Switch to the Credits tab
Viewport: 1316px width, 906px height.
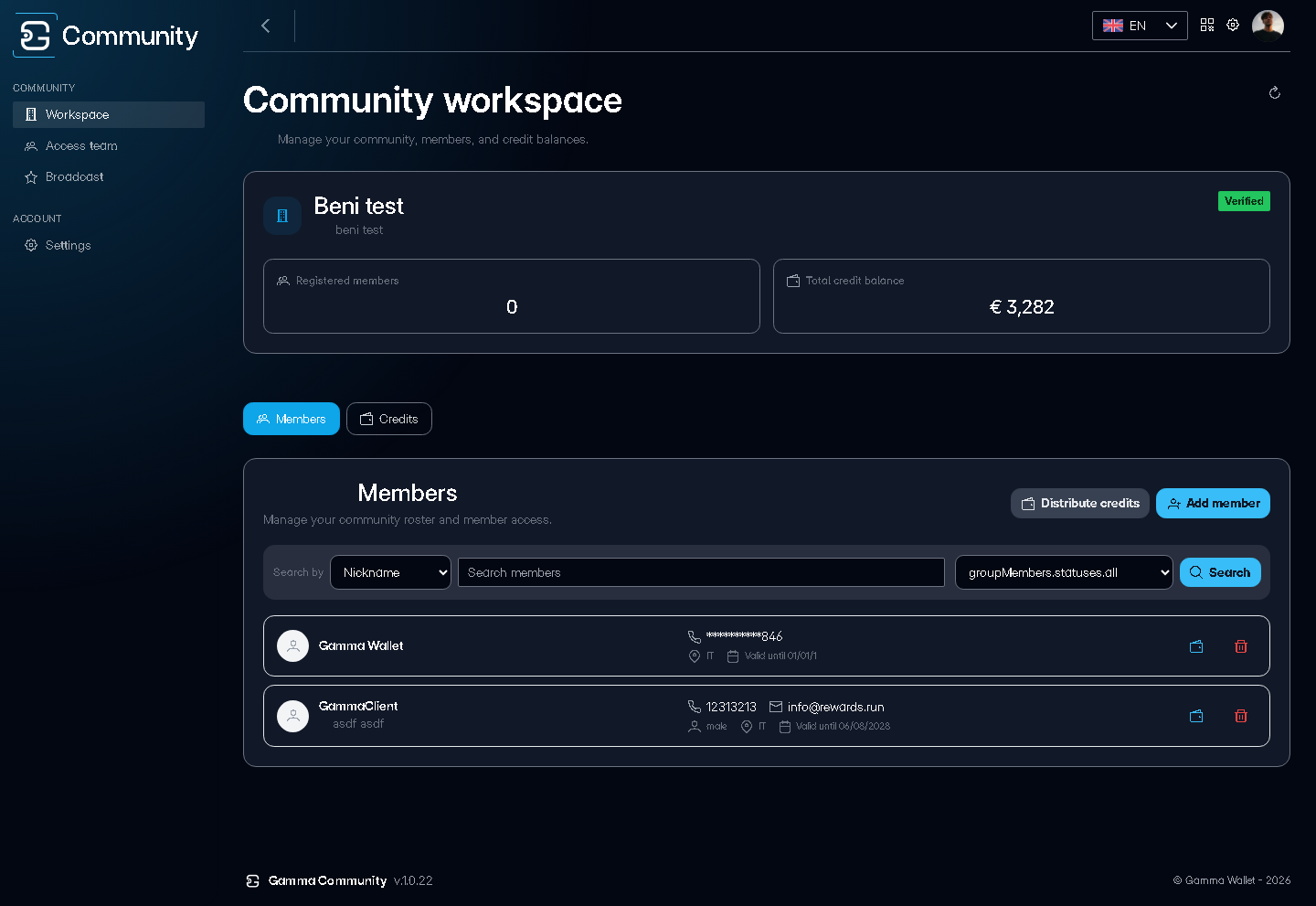(x=389, y=419)
